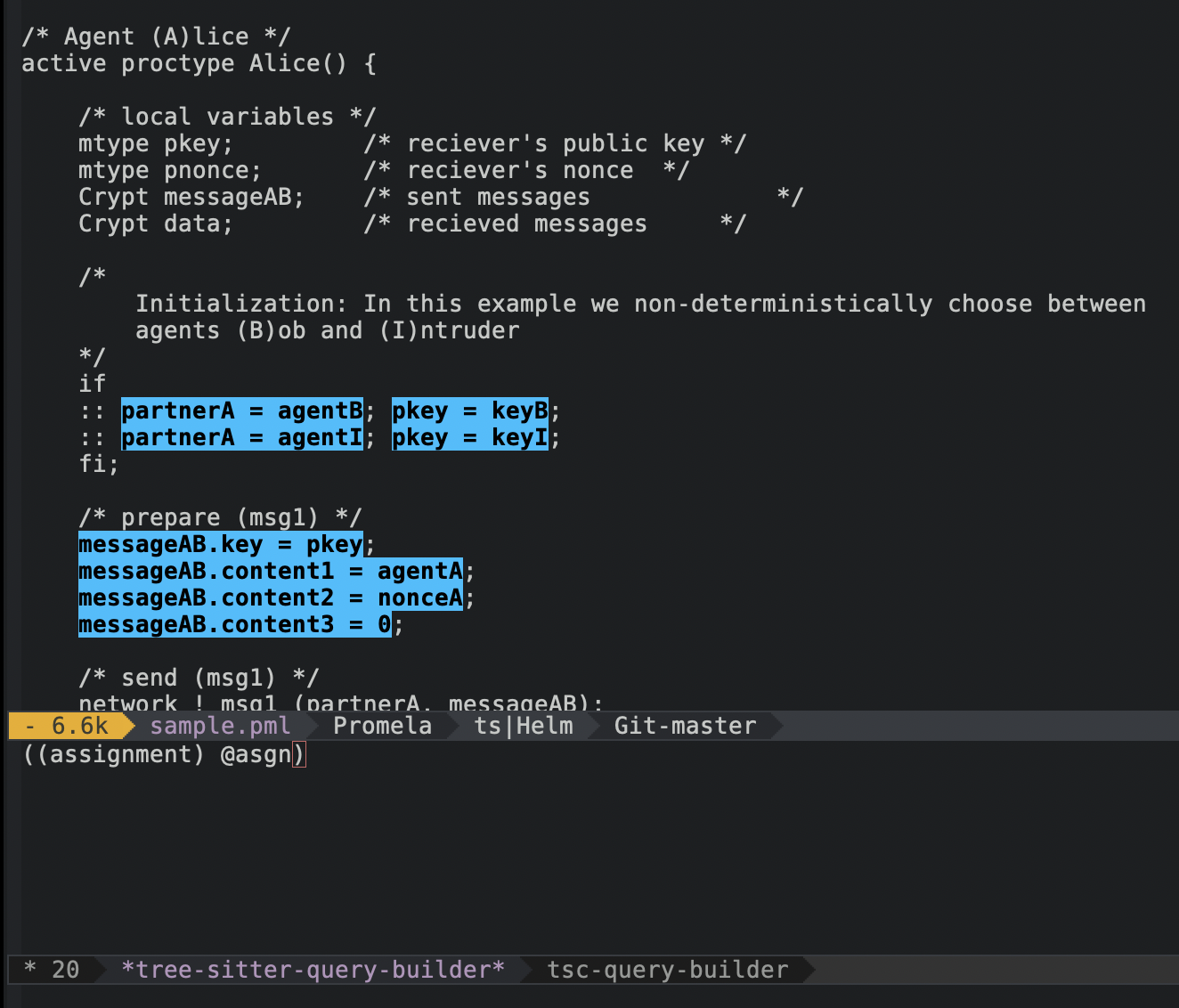Click the highlighted pkey = keyI assignment
This screenshot has height=1008, width=1179.
click(470, 437)
